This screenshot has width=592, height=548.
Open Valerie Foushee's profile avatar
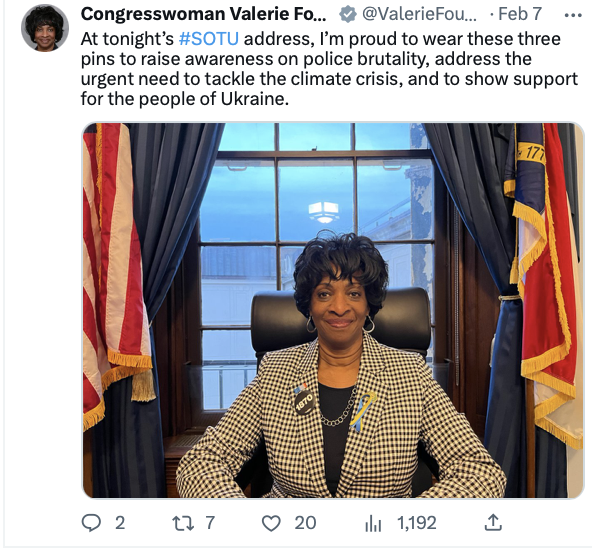point(45,28)
